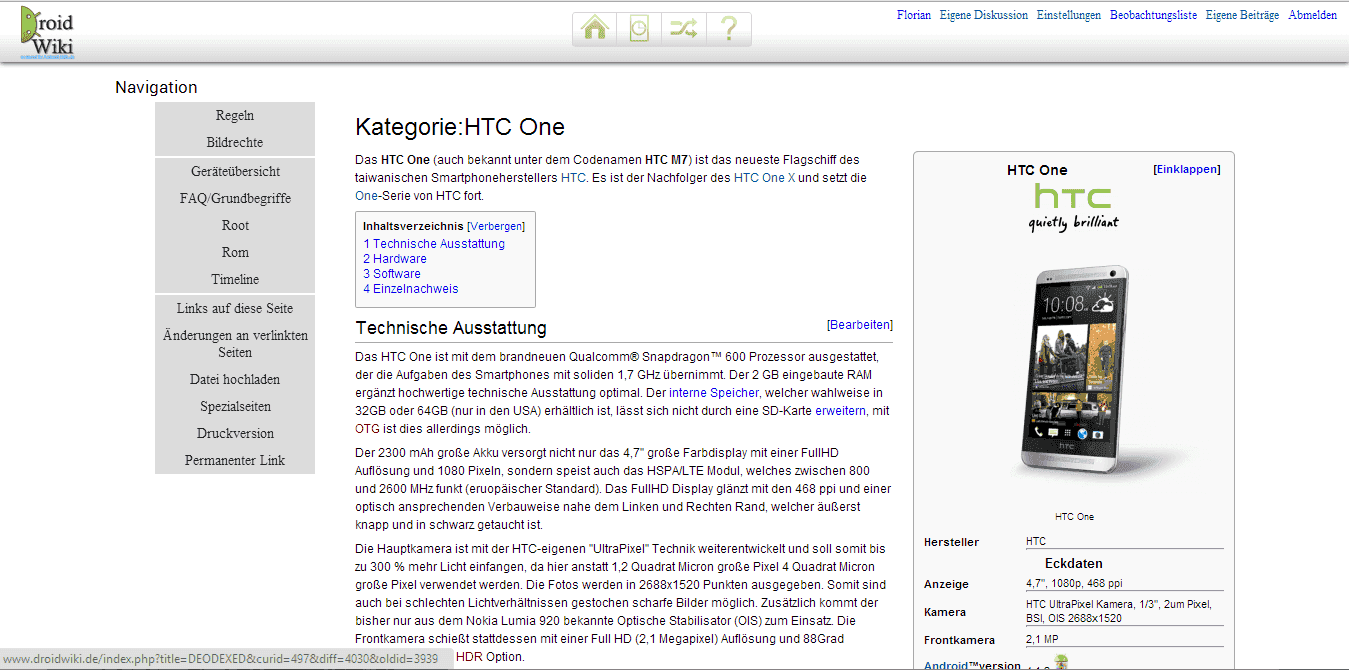The image size is (1349, 670).
Task: Click the Hersteller label in the infobox
Action: [x=951, y=542]
